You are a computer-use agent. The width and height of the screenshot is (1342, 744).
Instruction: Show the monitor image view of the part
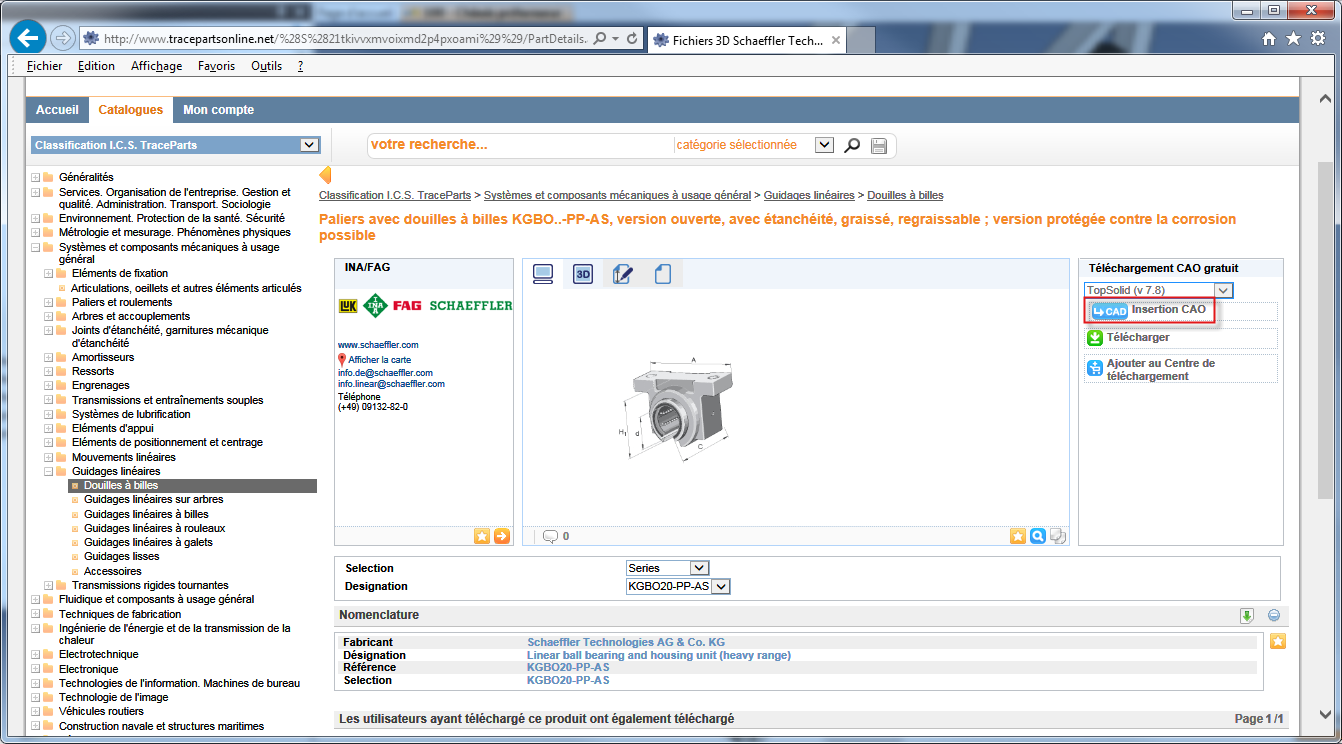[x=543, y=274]
